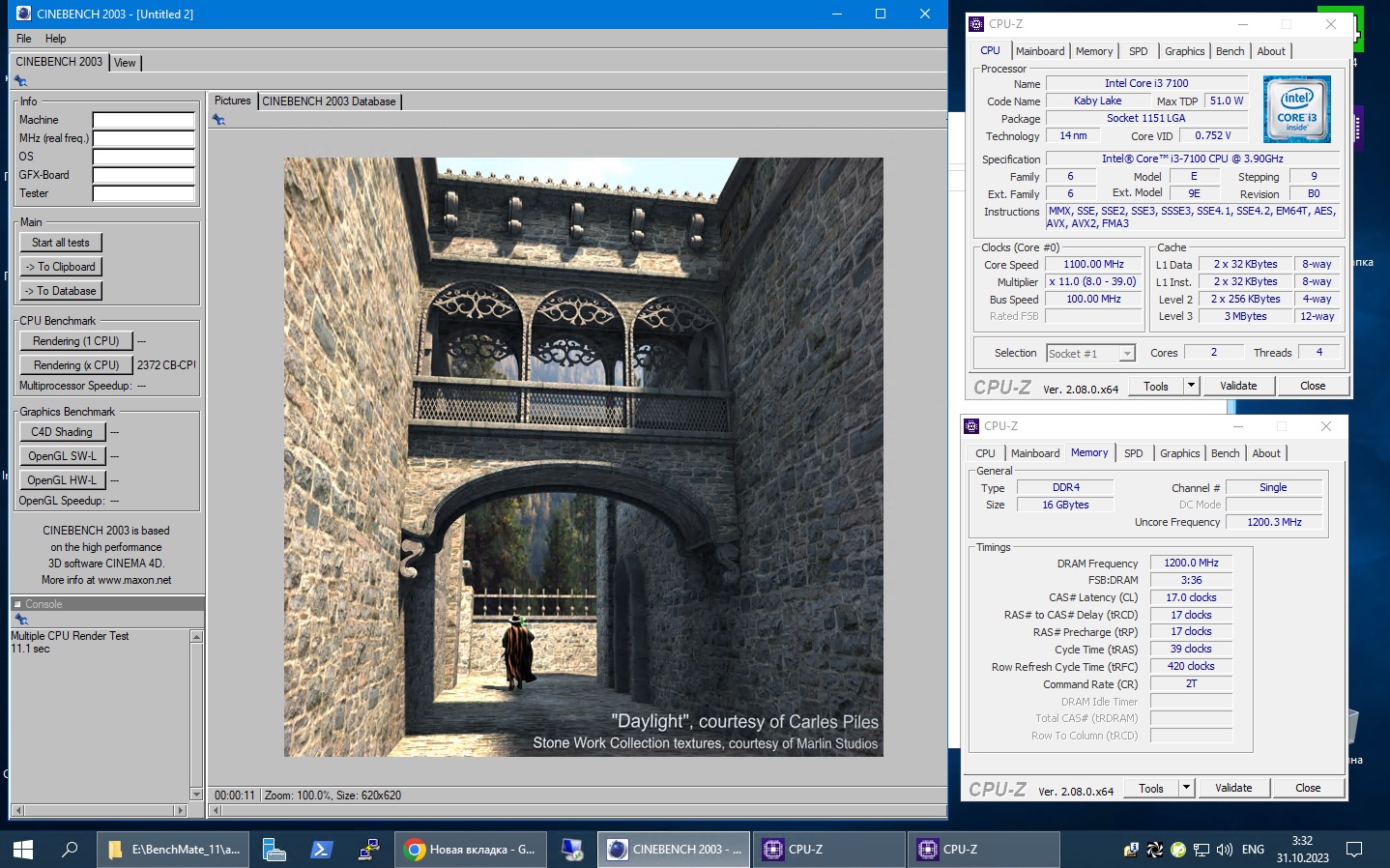Image resolution: width=1390 pixels, height=868 pixels.
Task: Click the console scrollbar up arrow
Action: point(197,637)
